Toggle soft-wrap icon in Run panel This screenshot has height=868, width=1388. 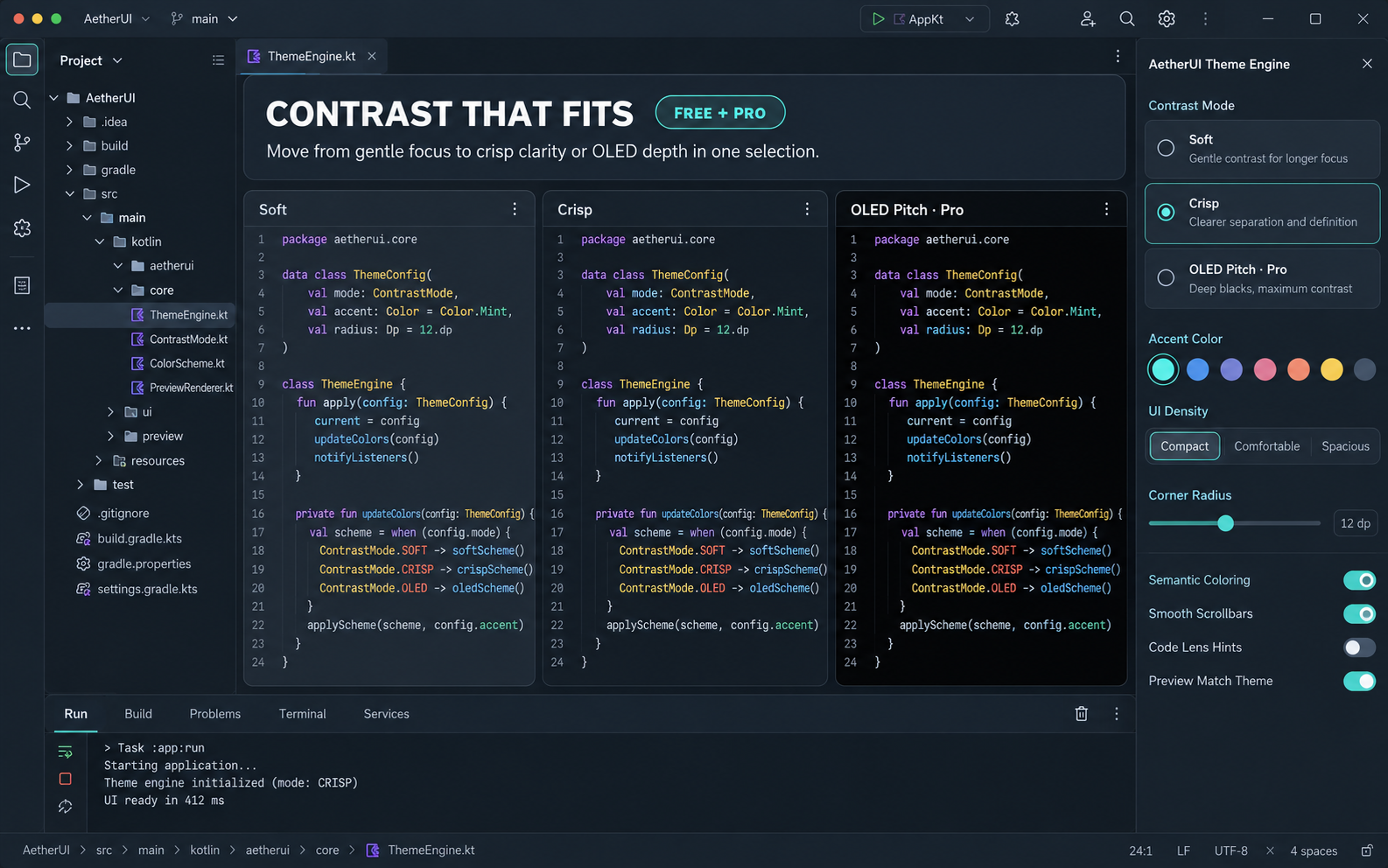tap(65, 752)
